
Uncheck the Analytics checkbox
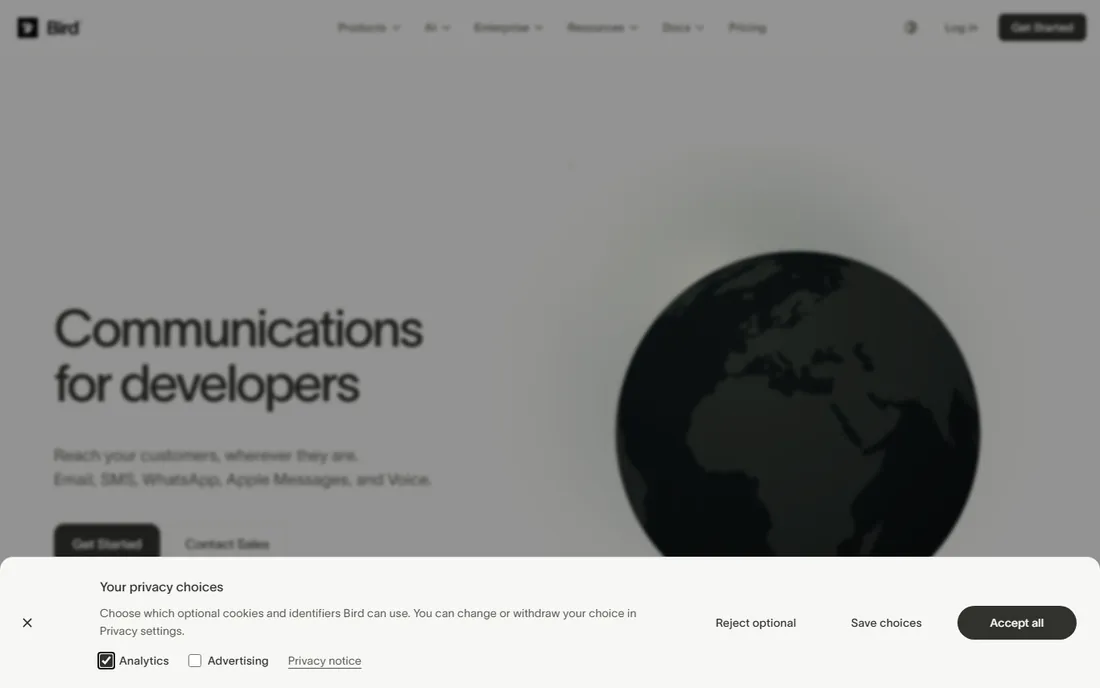(106, 661)
